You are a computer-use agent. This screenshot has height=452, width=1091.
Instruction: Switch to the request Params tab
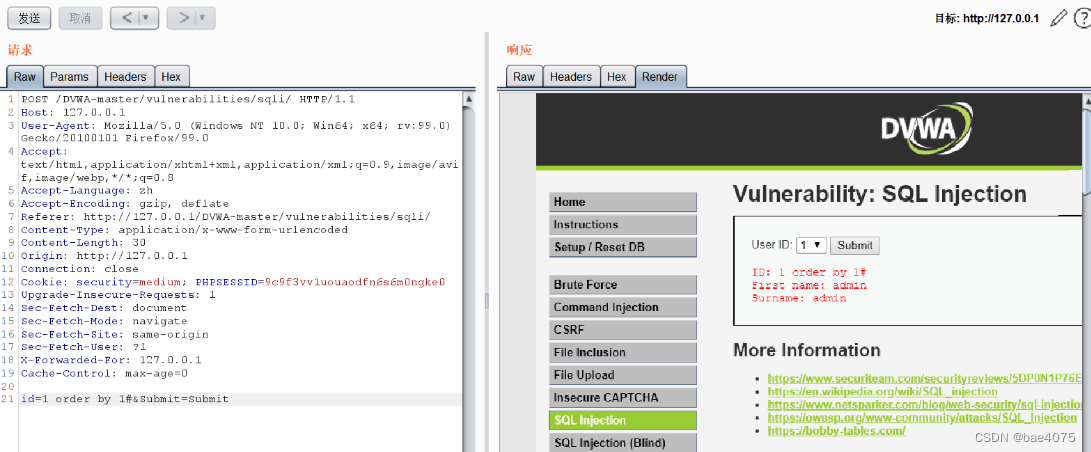(x=70, y=76)
